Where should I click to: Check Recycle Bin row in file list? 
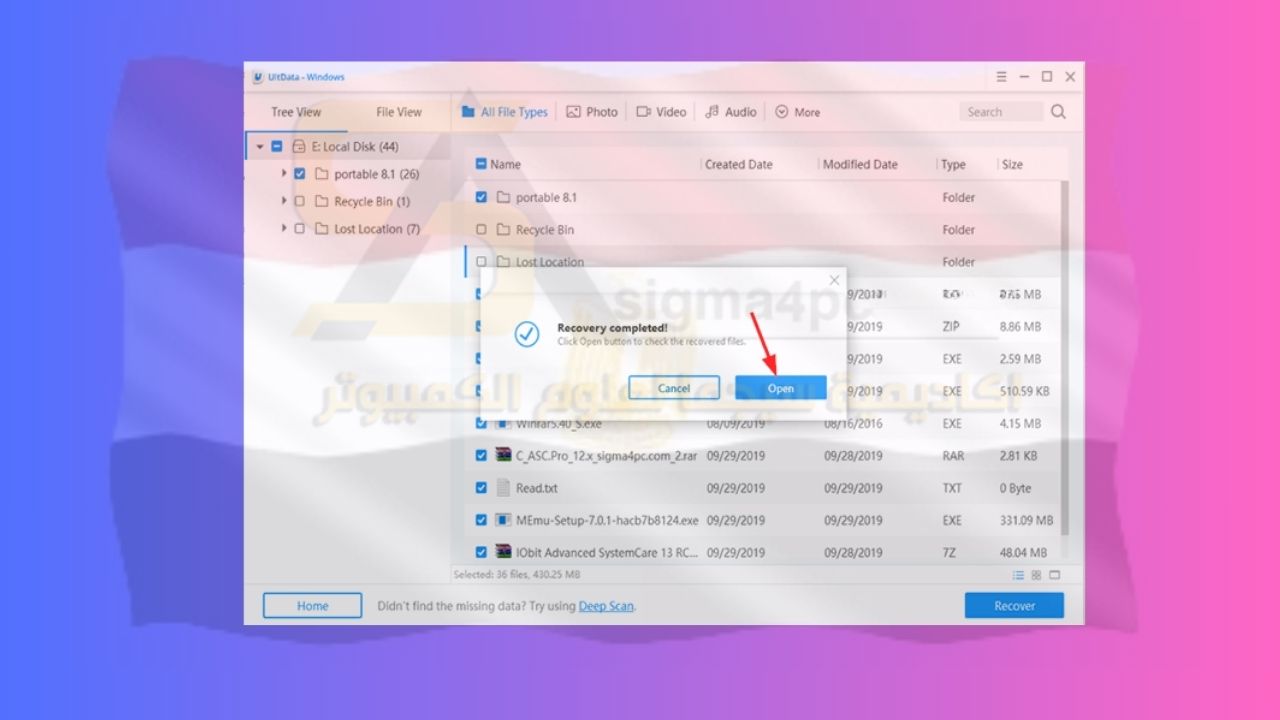481,230
